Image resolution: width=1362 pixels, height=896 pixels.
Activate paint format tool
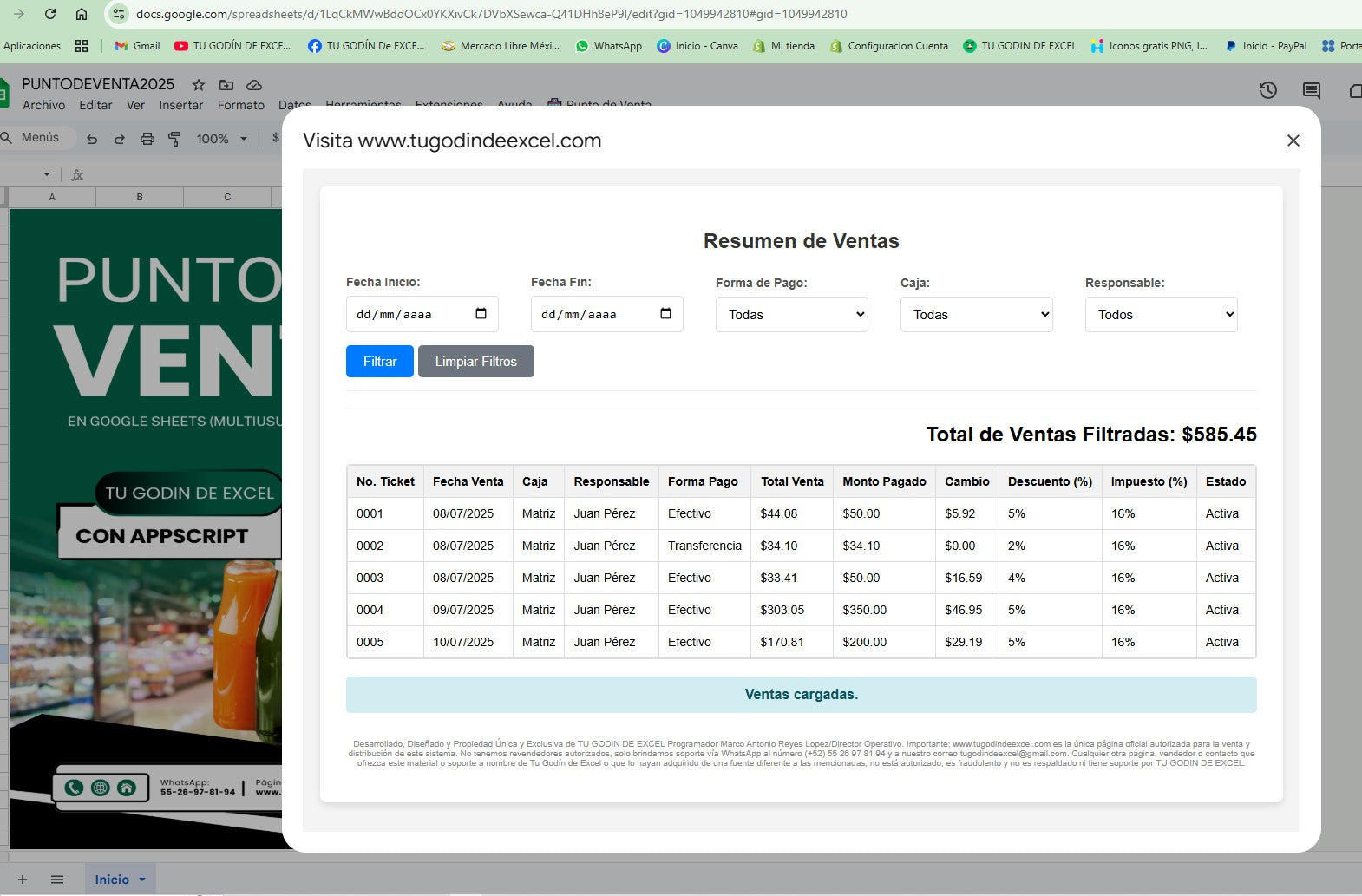point(174,139)
